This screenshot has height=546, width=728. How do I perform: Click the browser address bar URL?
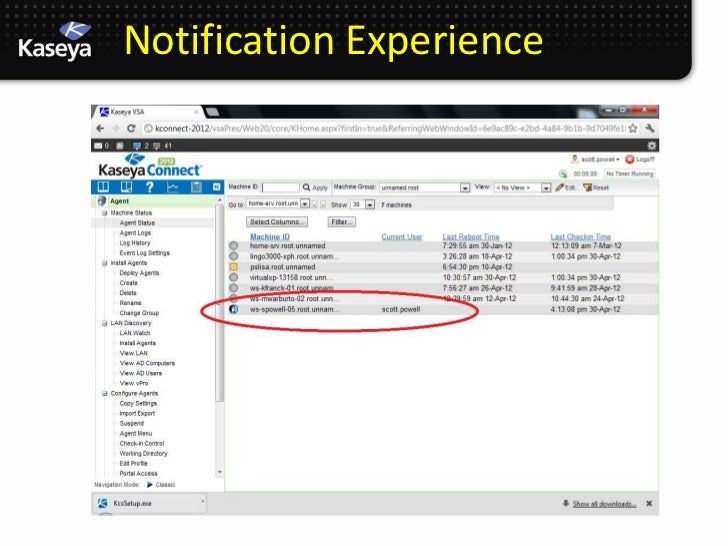(390, 129)
